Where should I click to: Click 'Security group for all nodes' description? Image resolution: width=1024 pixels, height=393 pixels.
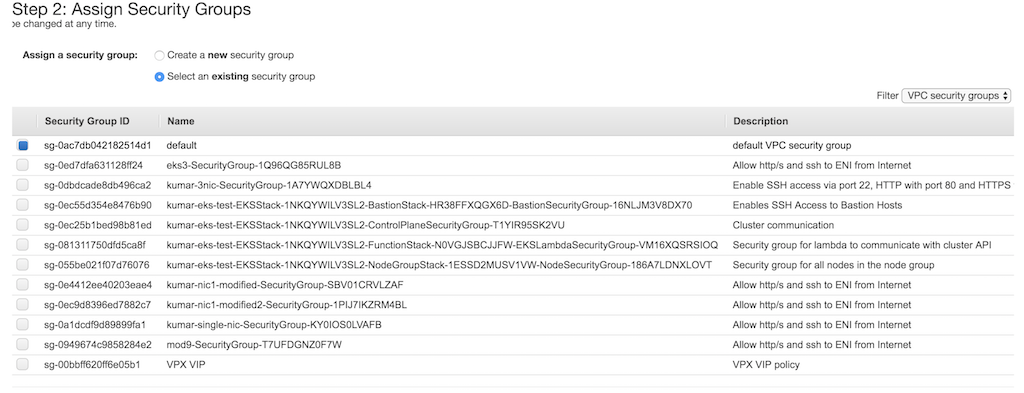(x=833, y=265)
